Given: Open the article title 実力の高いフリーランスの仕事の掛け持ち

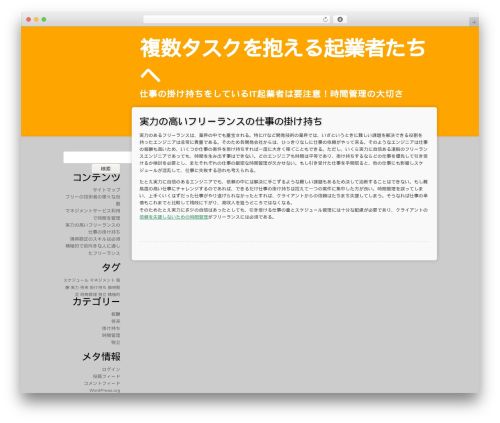Looking at the screenshot, I should point(231,121).
